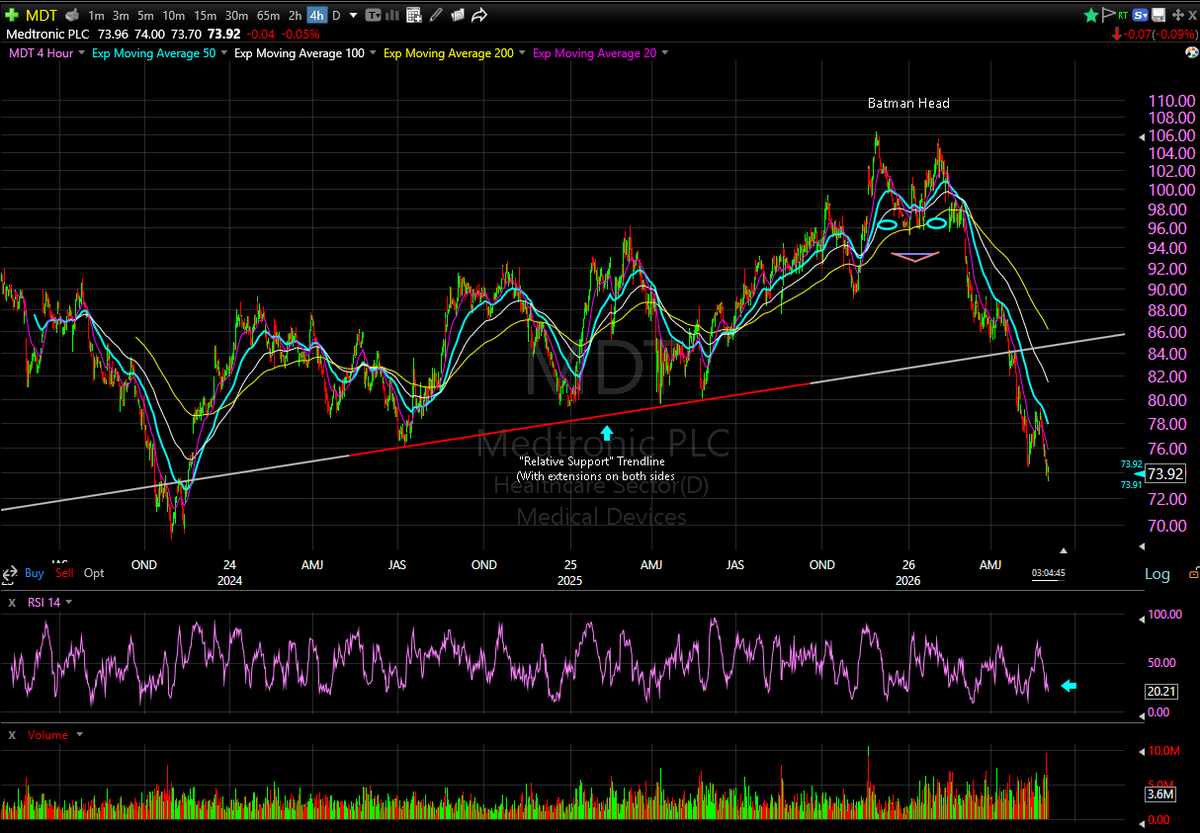Click the small triangle above the countdown timer
The width and height of the screenshot is (1200, 833).
1064,550
